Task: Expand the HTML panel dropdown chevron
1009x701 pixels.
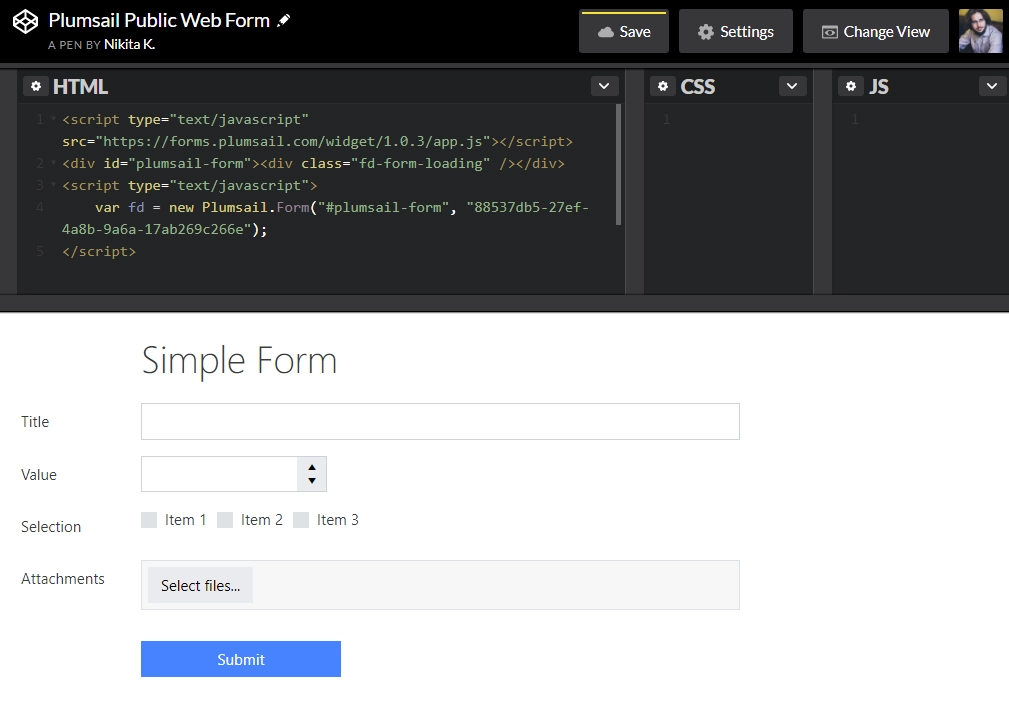Action: (x=604, y=86)
